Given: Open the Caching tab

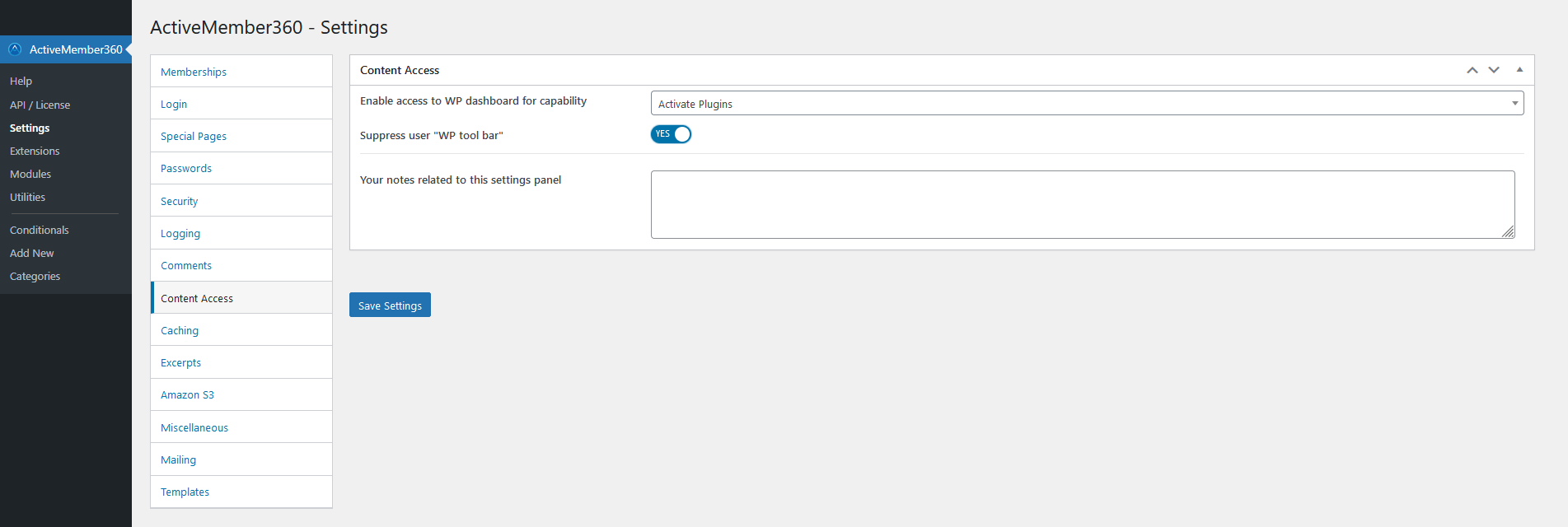Looking at the screenshot, I should tap(241, 330).
